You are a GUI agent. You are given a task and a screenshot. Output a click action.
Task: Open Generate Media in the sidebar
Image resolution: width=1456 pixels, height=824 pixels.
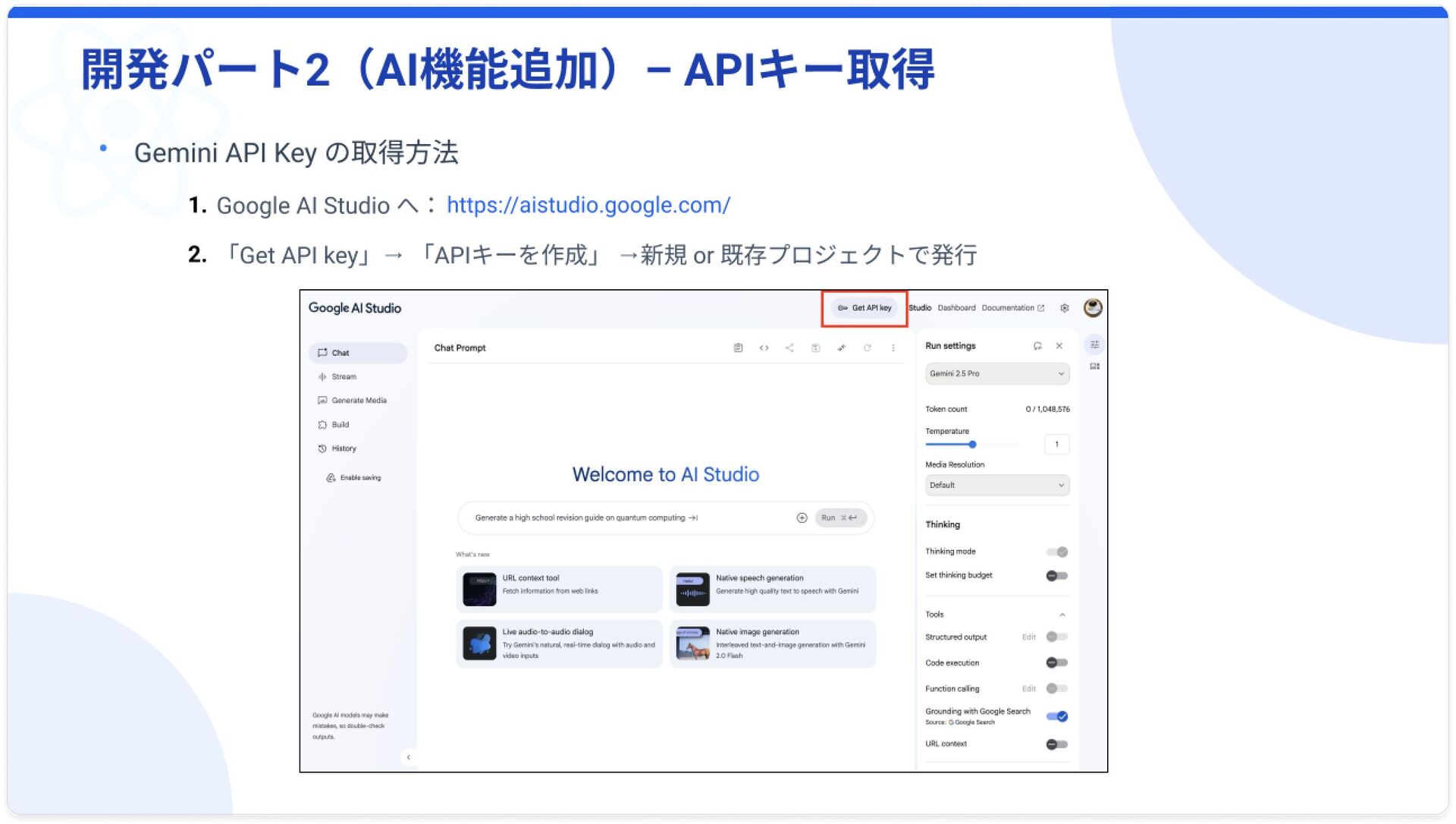coord(358,401)
